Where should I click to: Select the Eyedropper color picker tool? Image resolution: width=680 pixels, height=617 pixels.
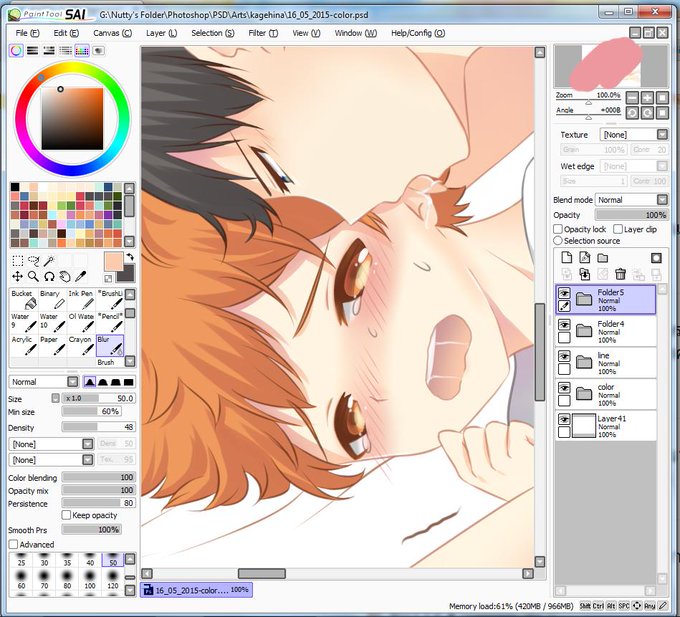point(81,276)
